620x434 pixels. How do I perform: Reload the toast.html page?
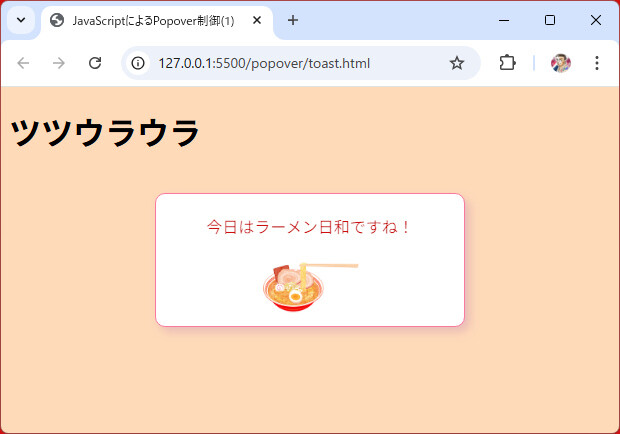click(95, 63)
